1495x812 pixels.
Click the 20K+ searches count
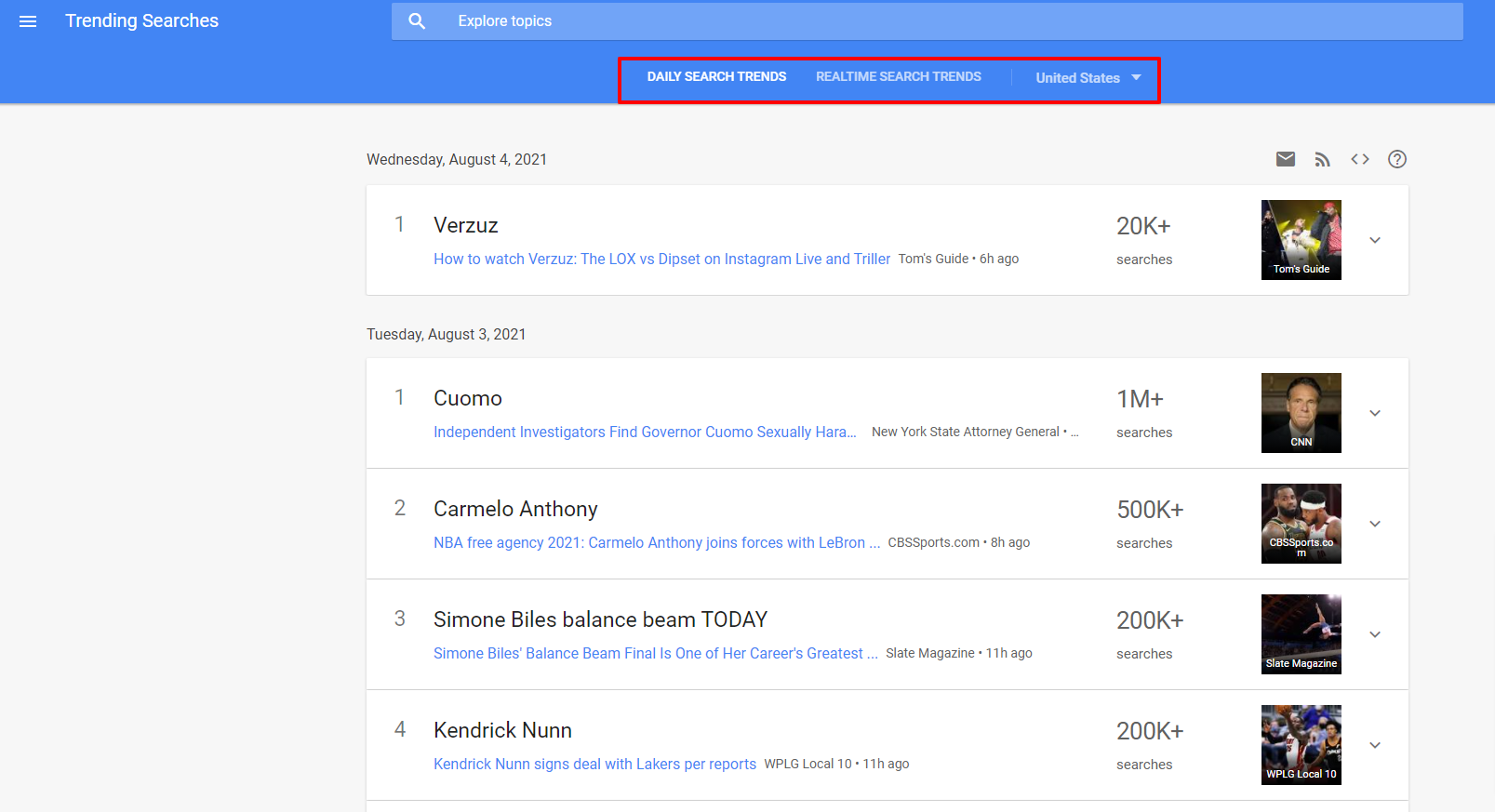tap(1143, 226)
